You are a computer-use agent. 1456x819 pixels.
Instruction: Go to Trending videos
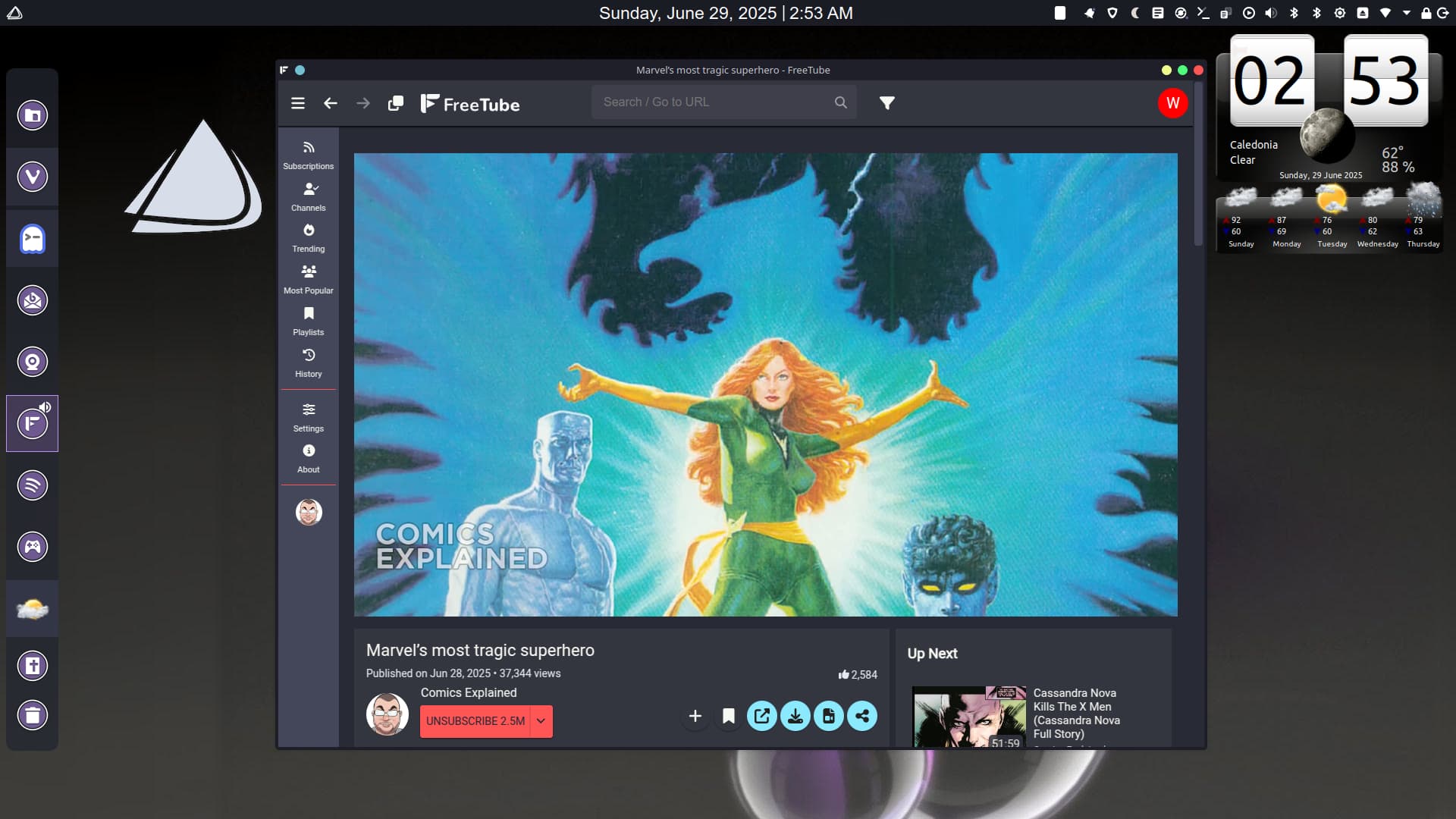point(308,238)
